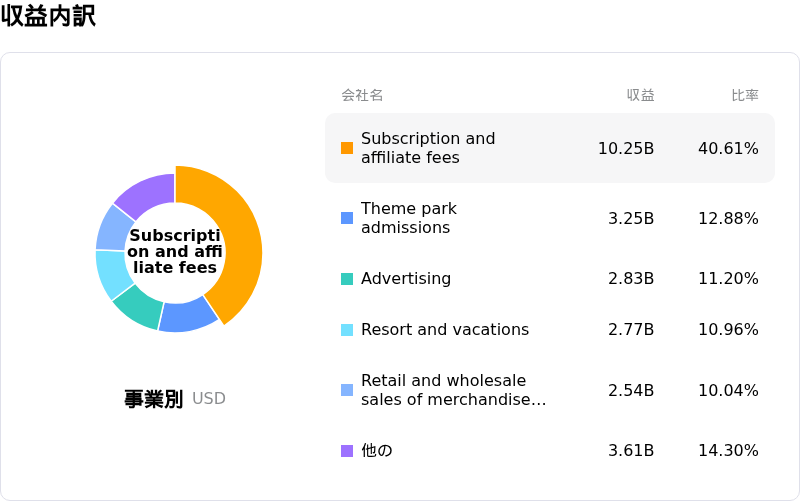
Task: Click the 3.25B revenue value
Action: point(631,218)
